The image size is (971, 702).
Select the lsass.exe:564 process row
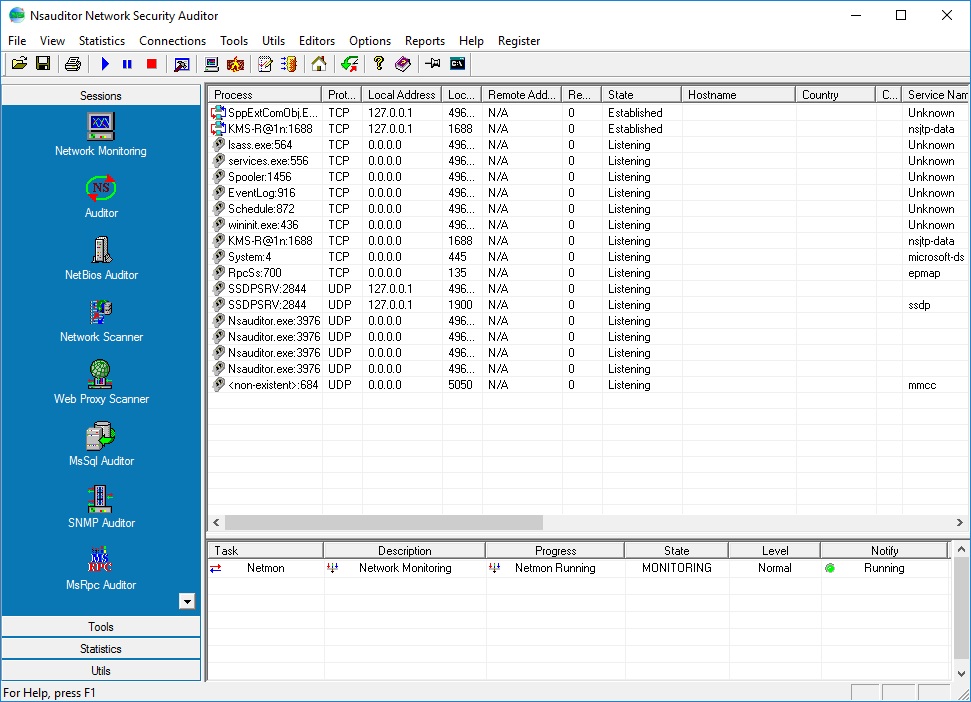588,145
